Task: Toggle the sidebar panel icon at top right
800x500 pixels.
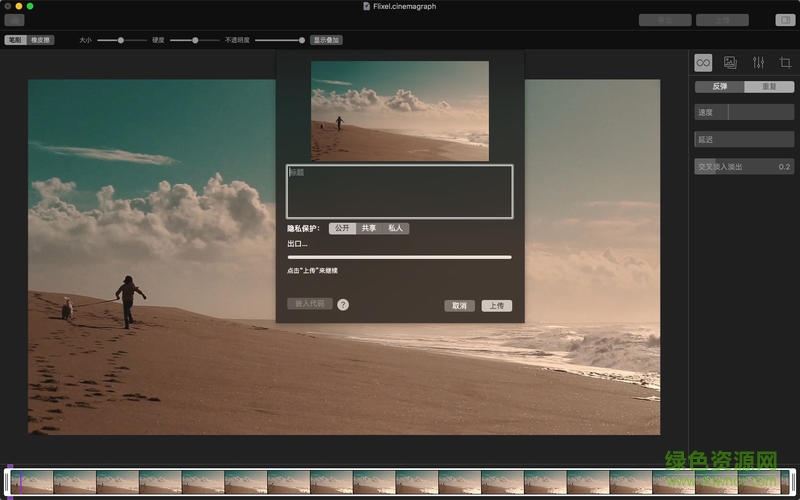Action: [x=785, y=20]
